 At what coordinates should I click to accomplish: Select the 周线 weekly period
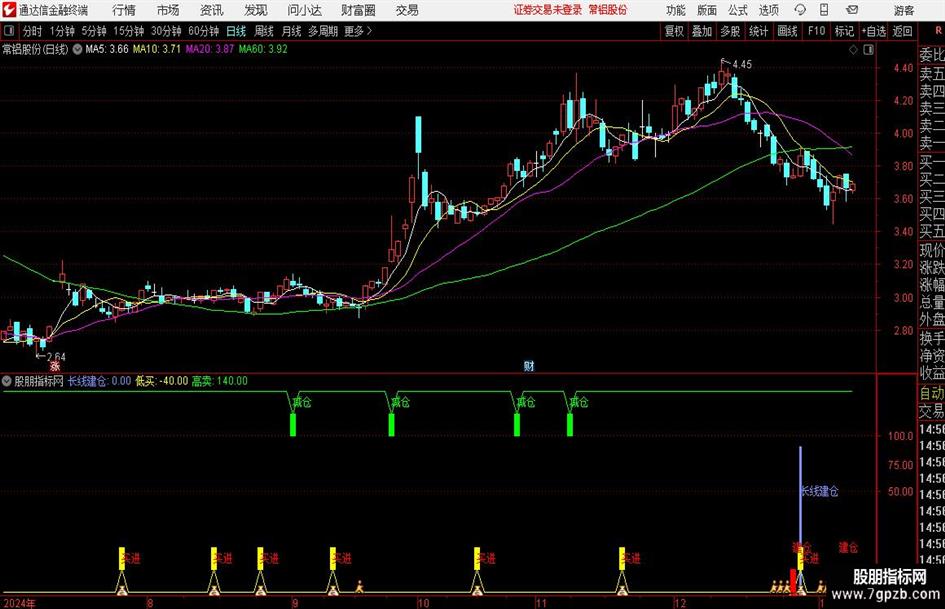coord(264,31)
